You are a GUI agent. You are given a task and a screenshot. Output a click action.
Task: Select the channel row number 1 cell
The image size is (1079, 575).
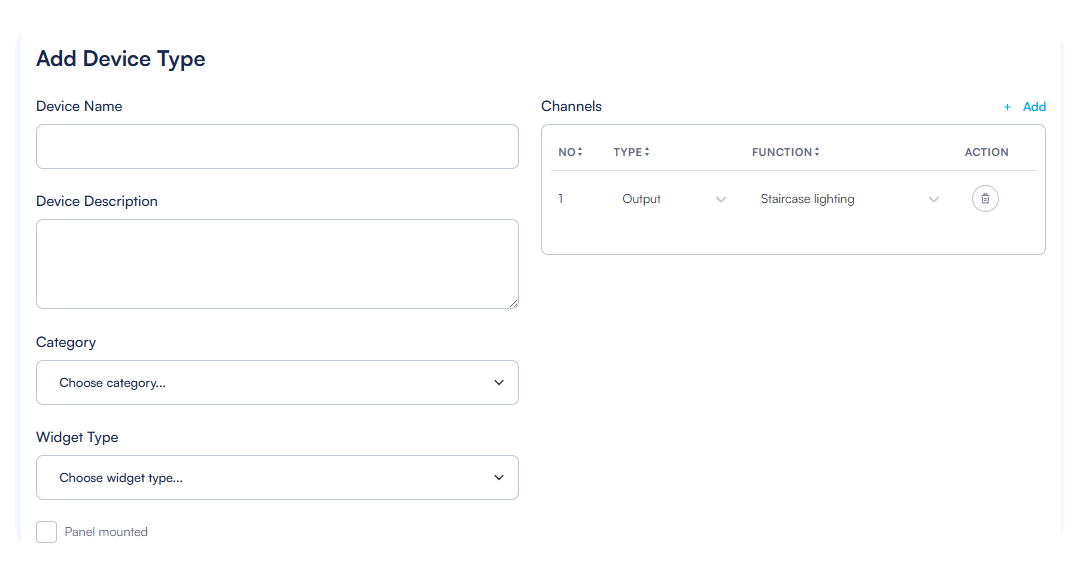[561, 199]
